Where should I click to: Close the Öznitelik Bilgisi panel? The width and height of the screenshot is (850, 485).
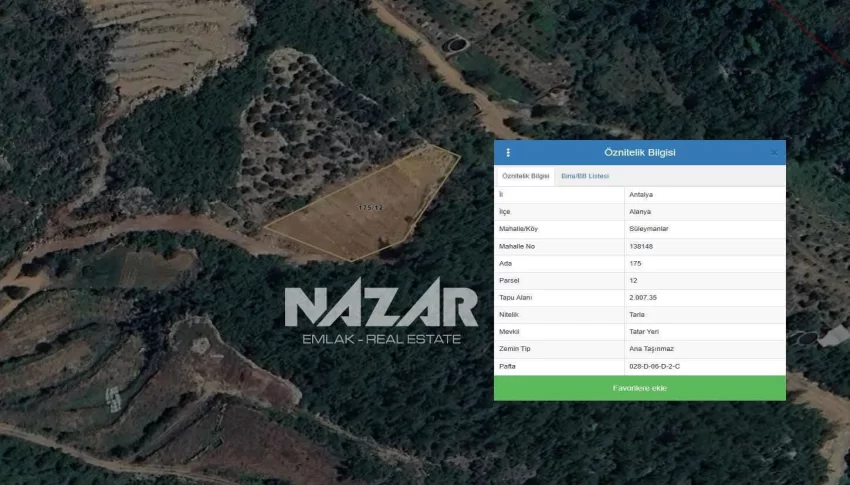[x=774, y=153]
